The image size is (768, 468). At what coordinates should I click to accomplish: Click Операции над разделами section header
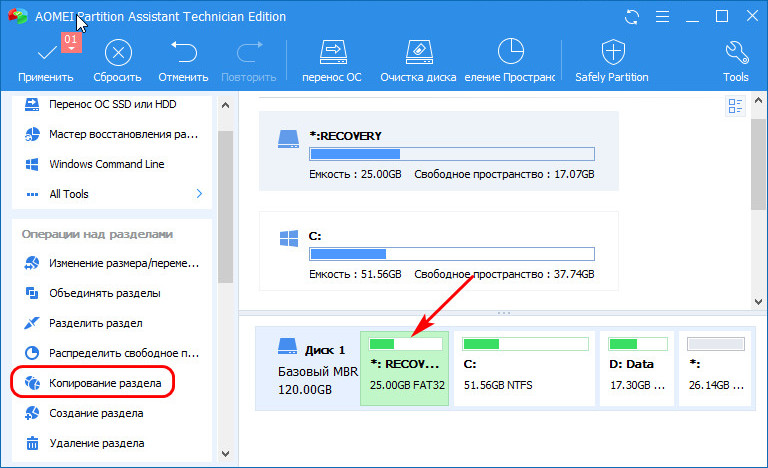tap(97, 234)
